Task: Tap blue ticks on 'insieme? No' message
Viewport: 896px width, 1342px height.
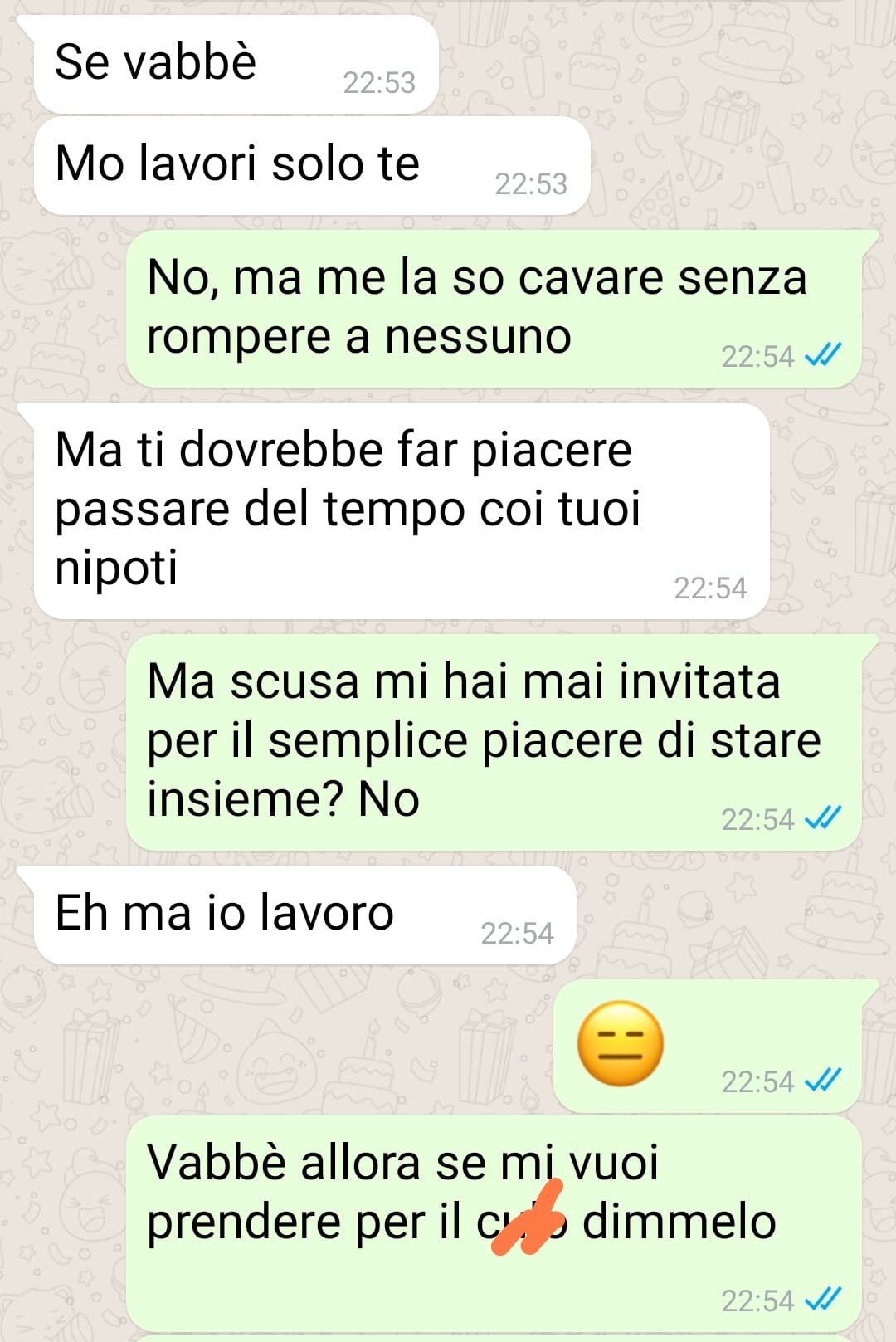Action: 823,818
